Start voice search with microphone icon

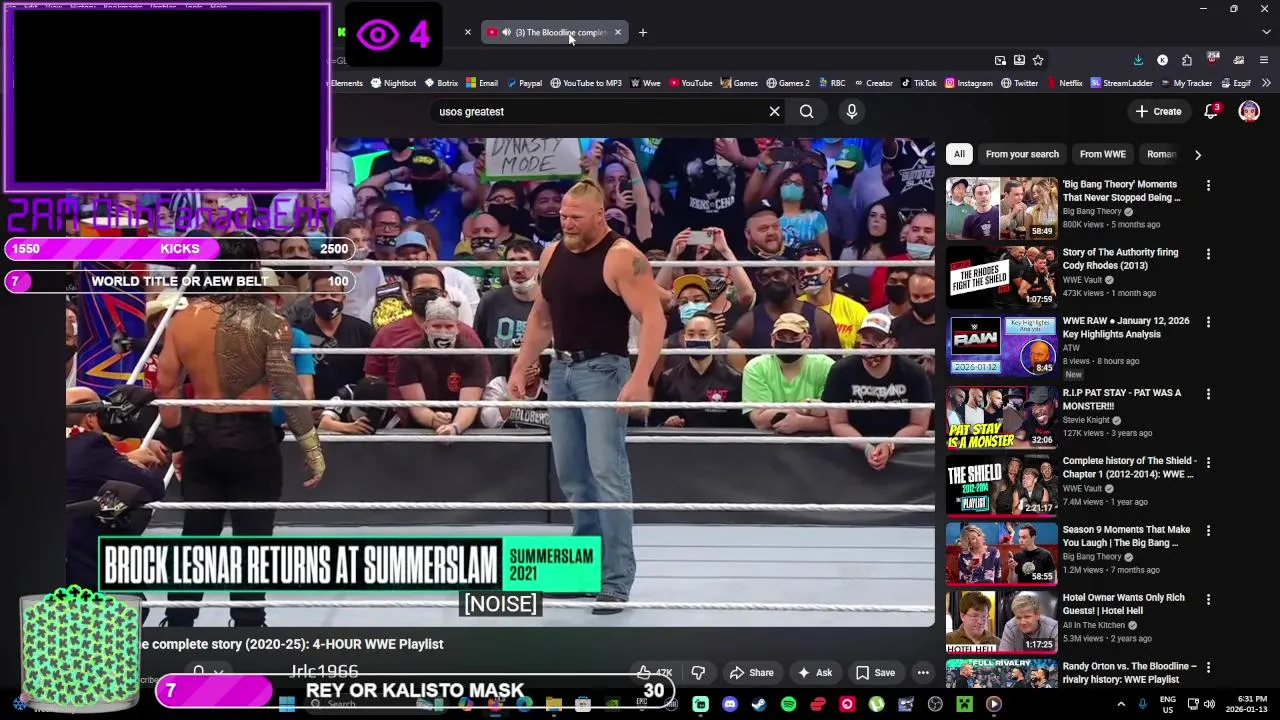[852, 111]
